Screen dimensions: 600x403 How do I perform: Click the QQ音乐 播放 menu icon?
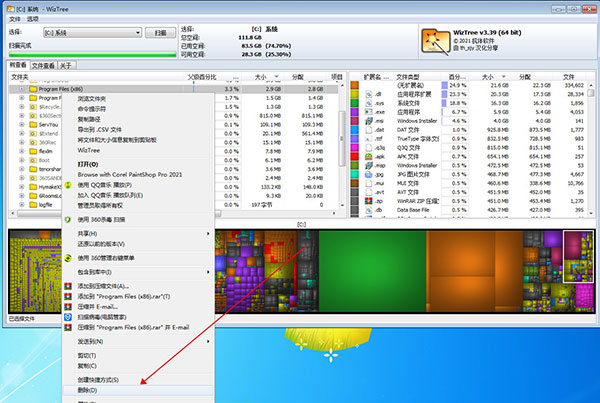pyautogui.click(x=69, y=184)
